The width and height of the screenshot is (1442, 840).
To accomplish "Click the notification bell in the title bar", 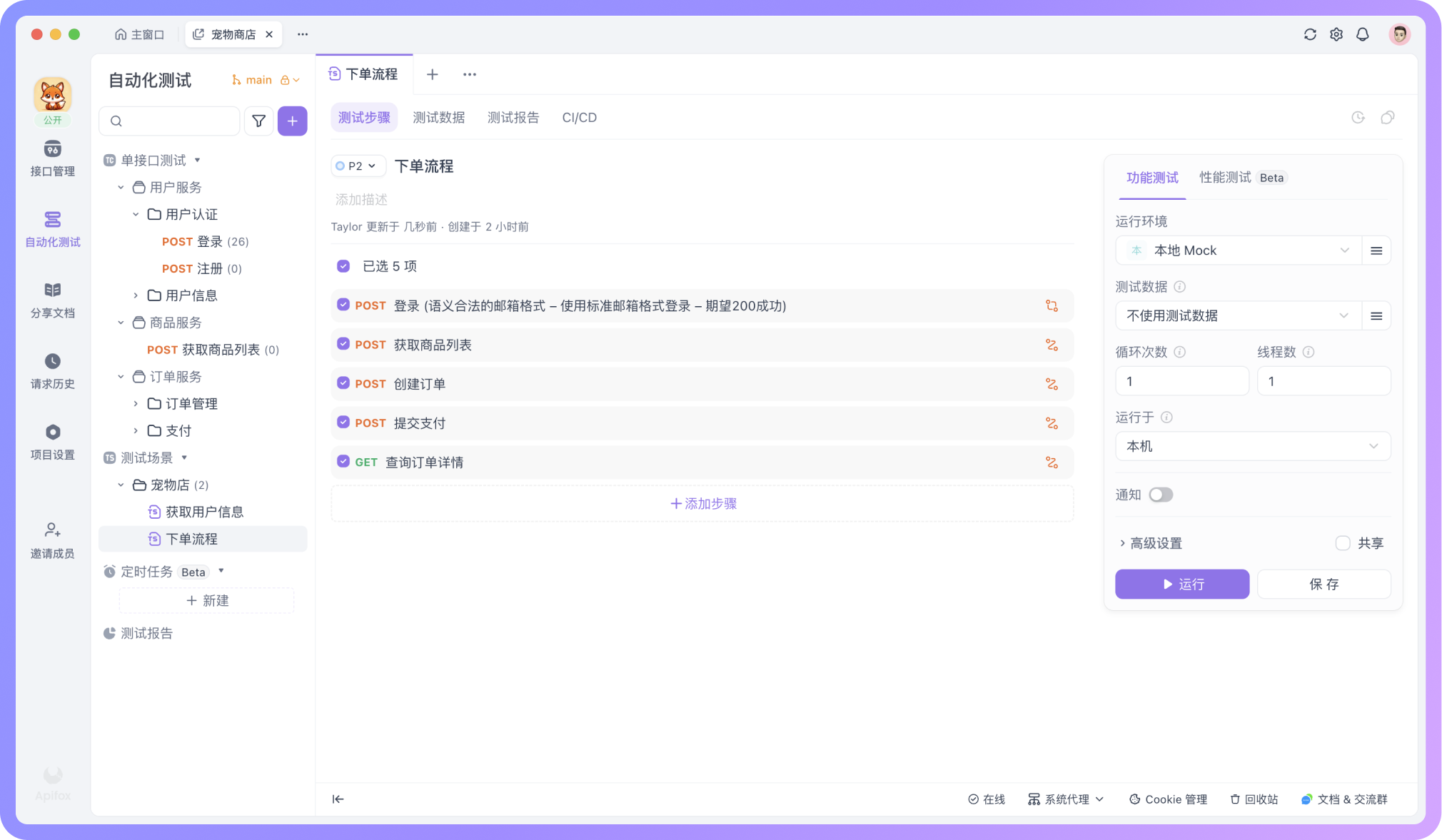I will coord(1363,34).
